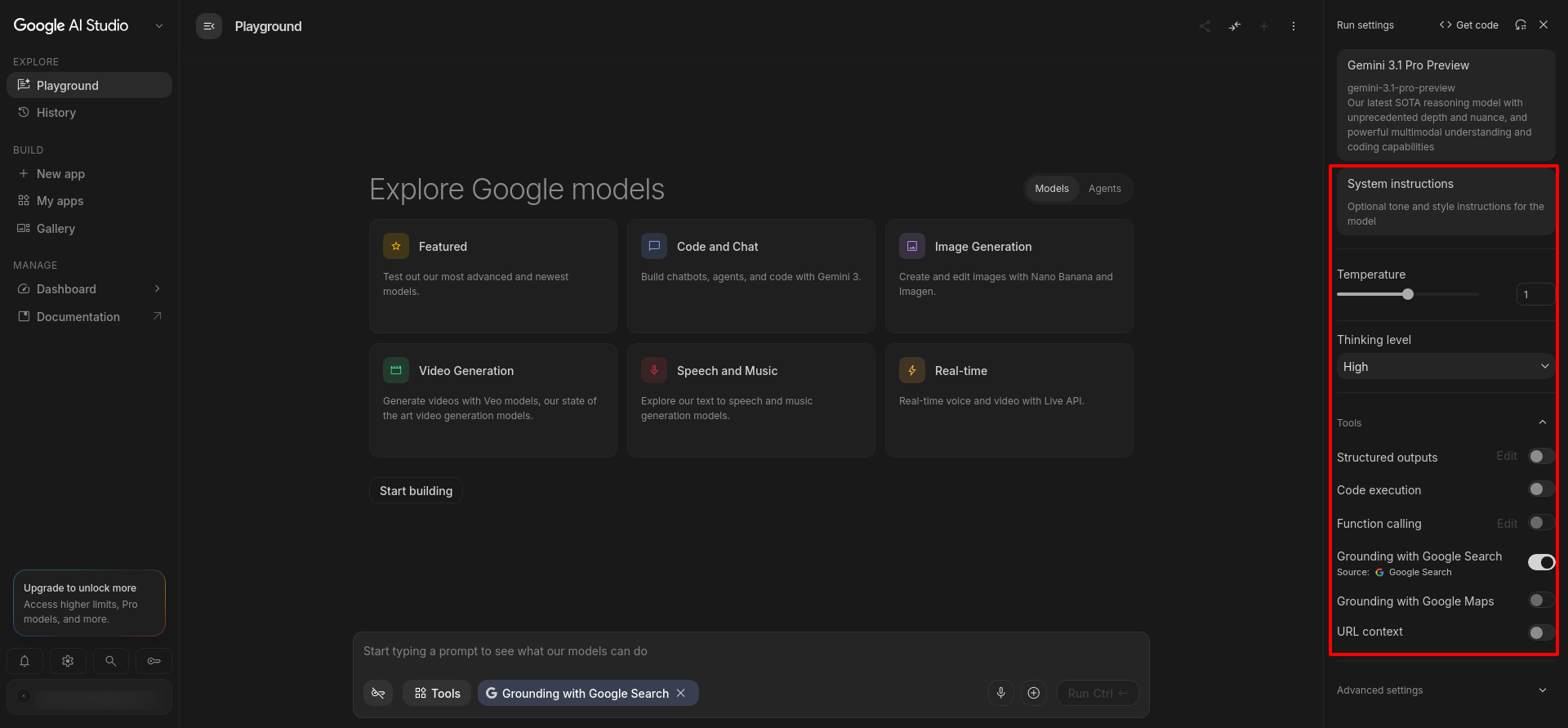Click the temporary chat icon in prompt bar
Image resolution: width=1568 pixels, height=728 pixels.
coord(378,693)
